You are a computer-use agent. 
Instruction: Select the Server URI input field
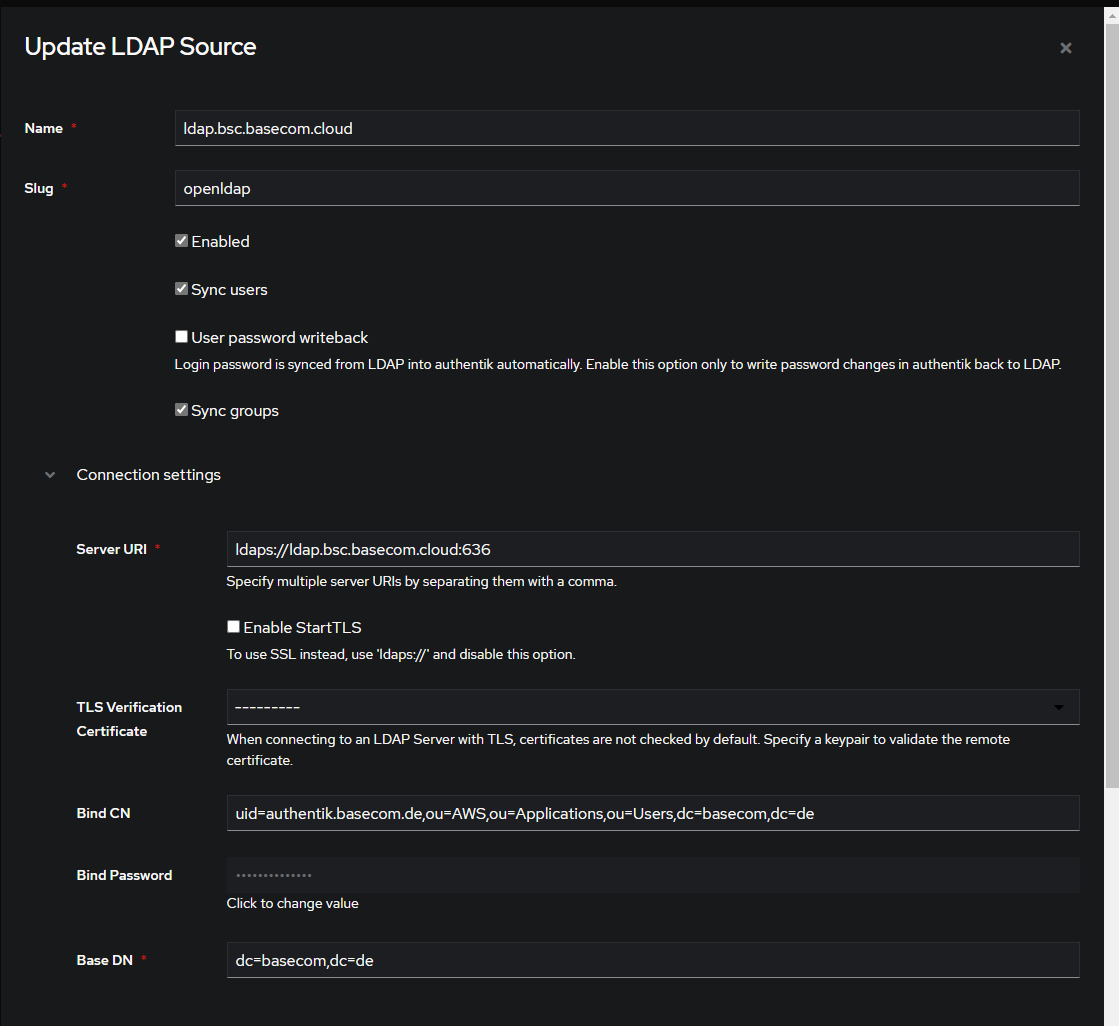pos(652,548)
